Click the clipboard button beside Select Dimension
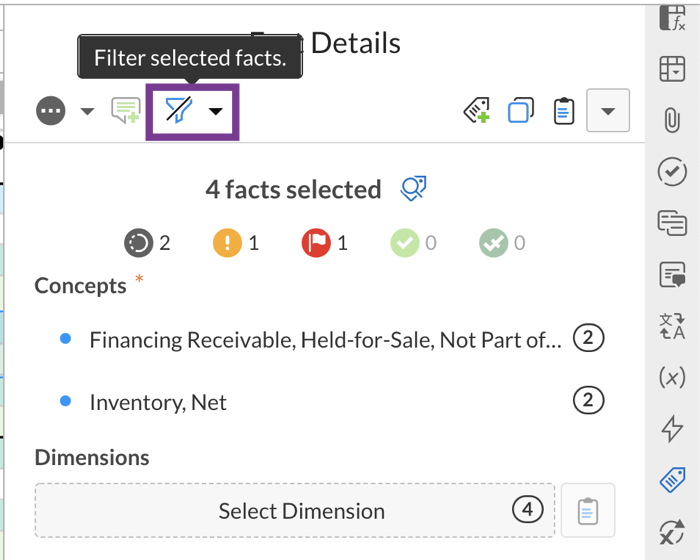700x560 pixels. tap(588, 511)
